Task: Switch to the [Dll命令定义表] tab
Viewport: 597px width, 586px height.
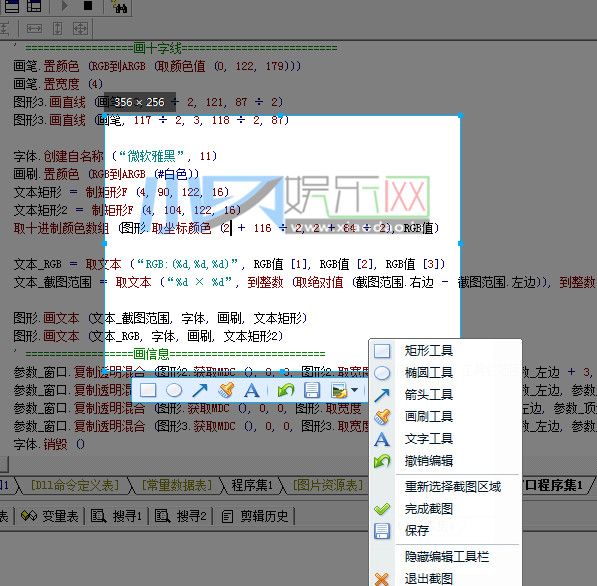Action: 75,485
